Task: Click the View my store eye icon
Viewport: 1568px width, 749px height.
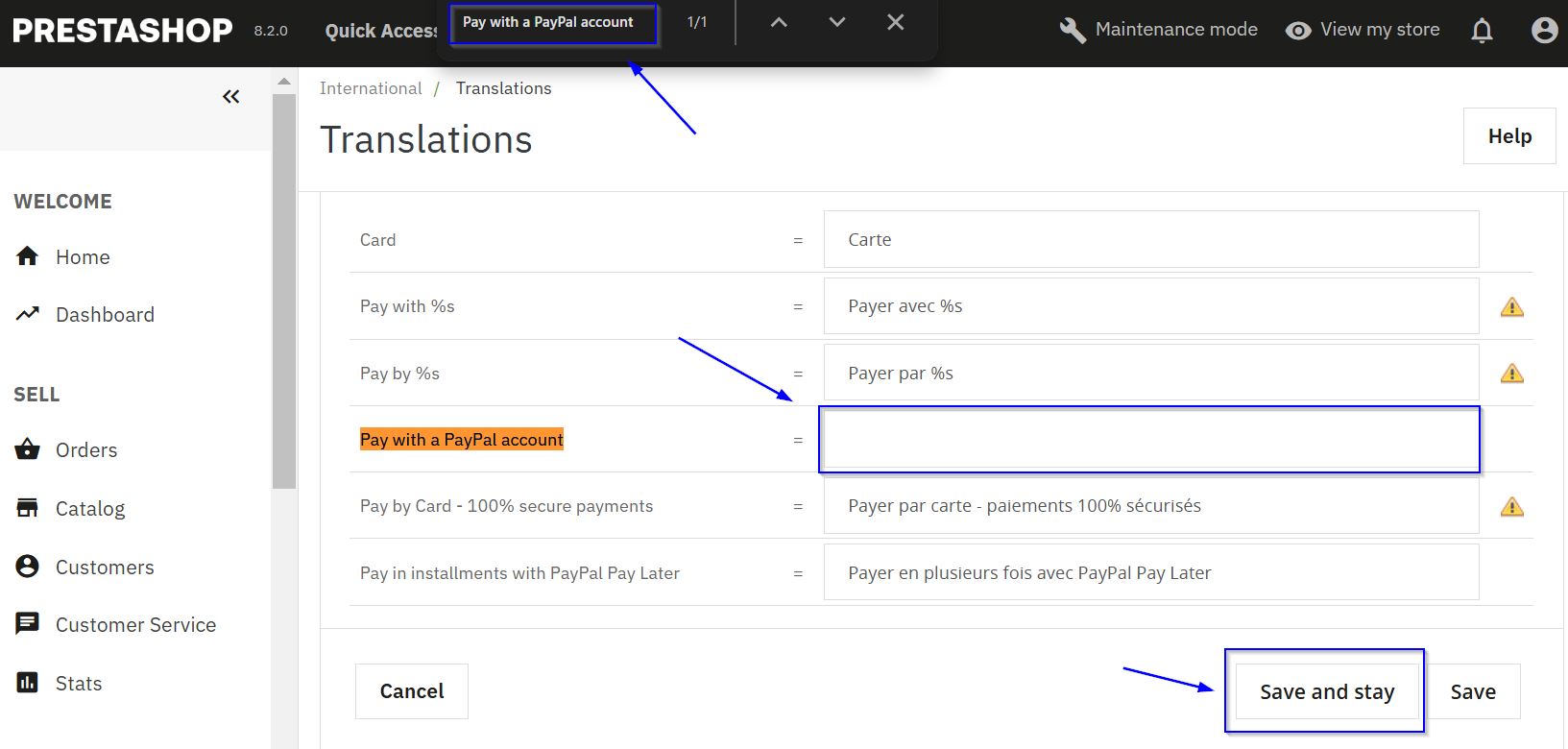Action: pos(1298,31)
